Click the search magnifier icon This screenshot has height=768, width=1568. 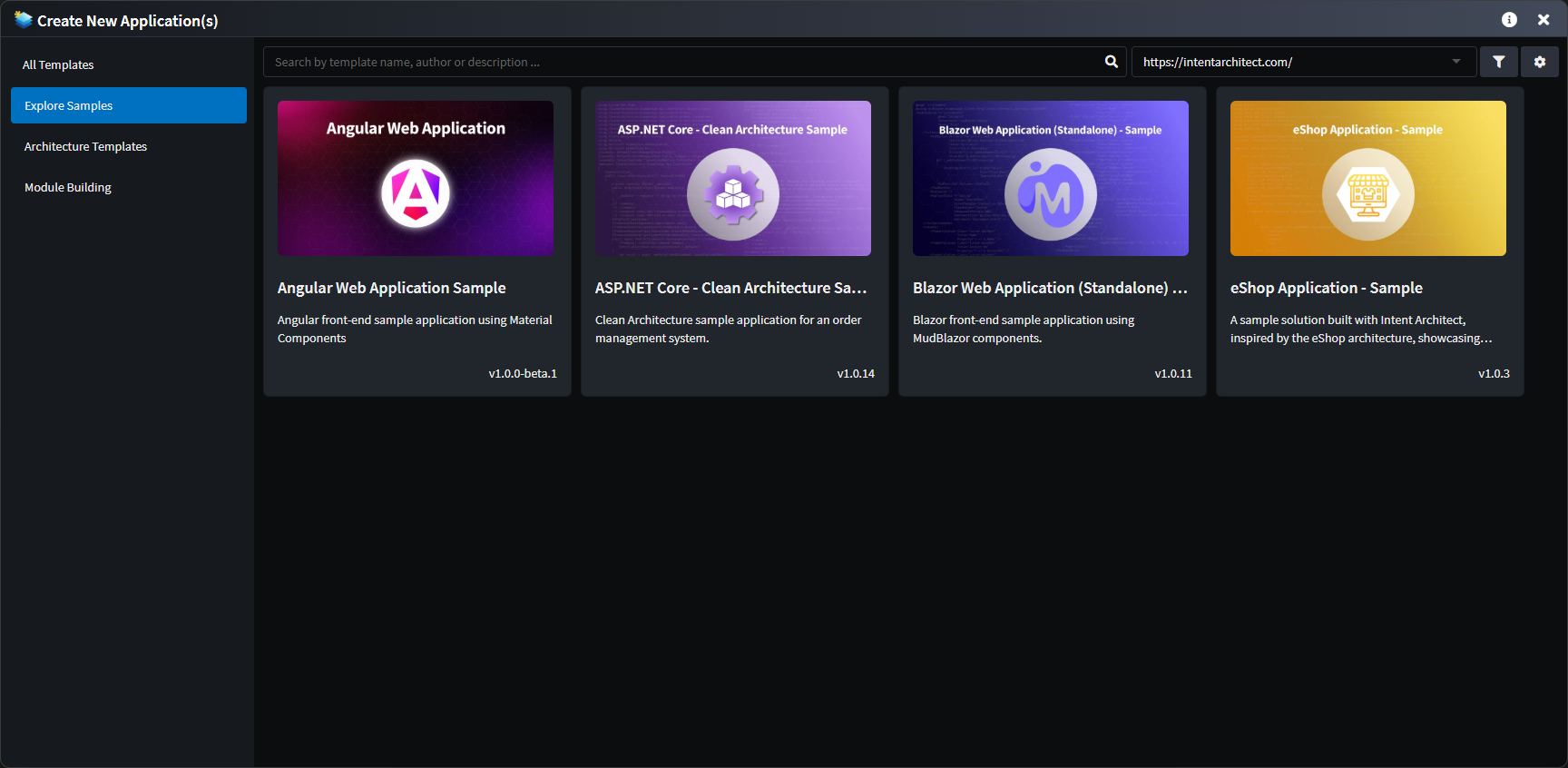coord(1112,62)
